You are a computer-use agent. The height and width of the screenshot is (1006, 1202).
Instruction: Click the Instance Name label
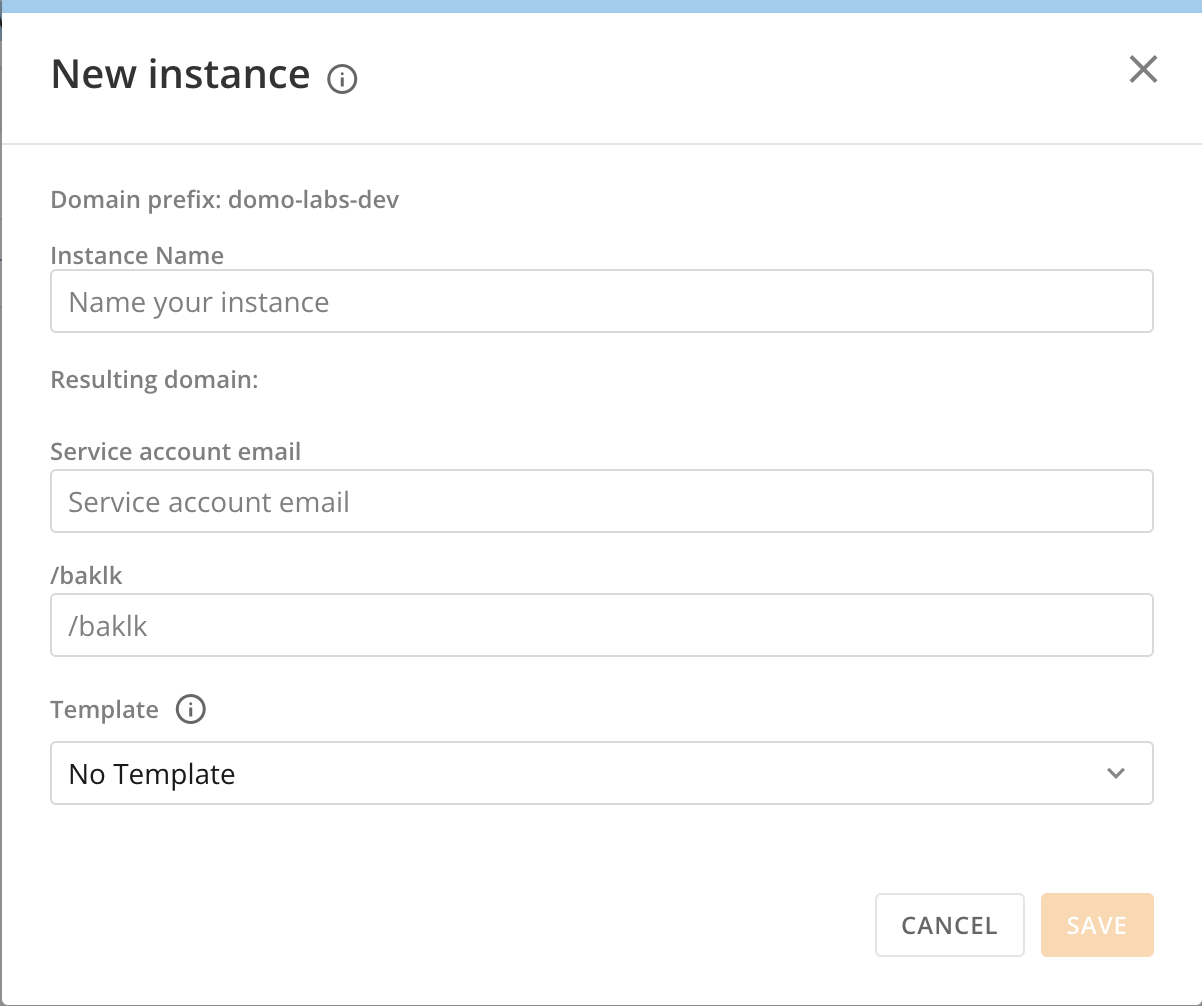click(136, 255)
